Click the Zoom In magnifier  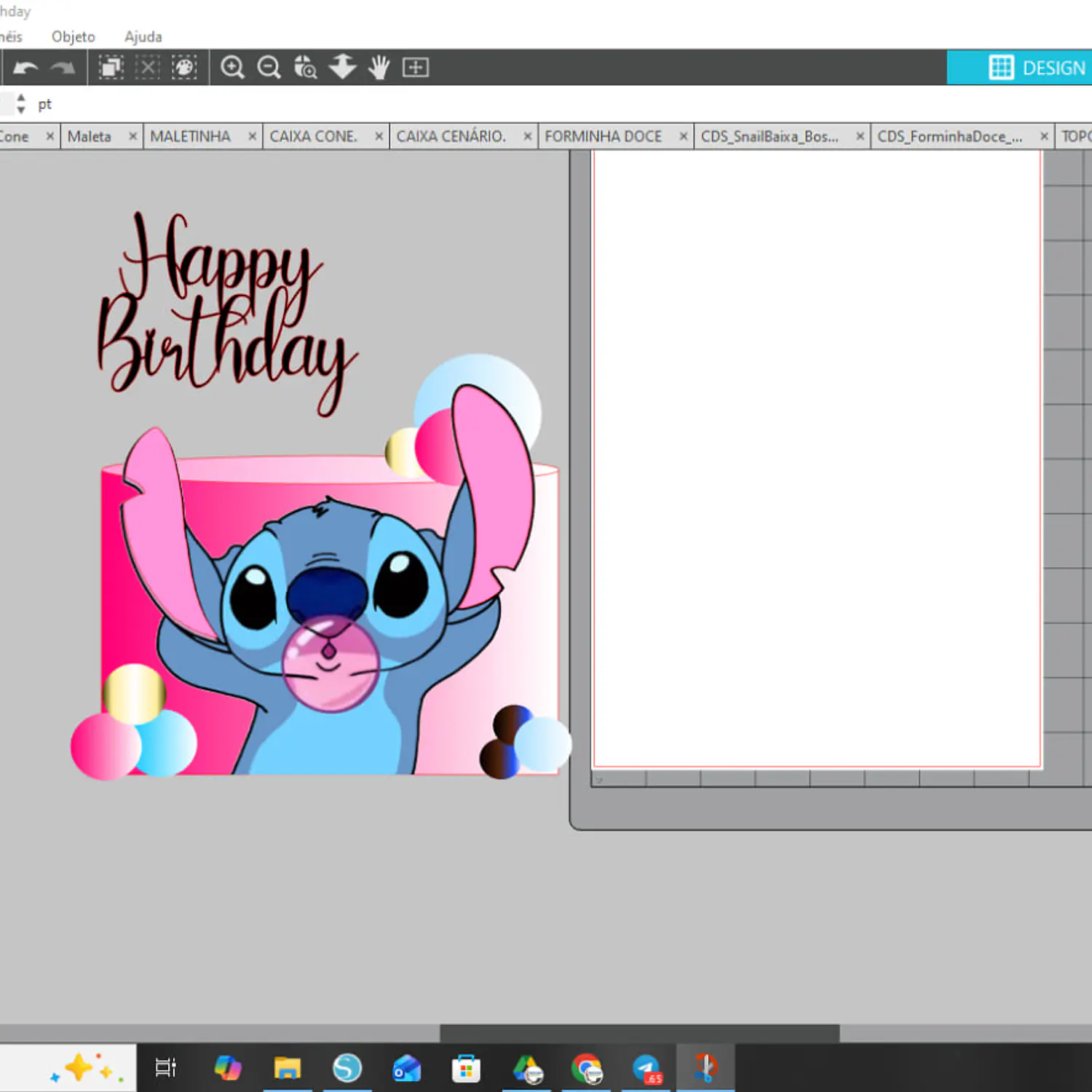click(232, 68)
